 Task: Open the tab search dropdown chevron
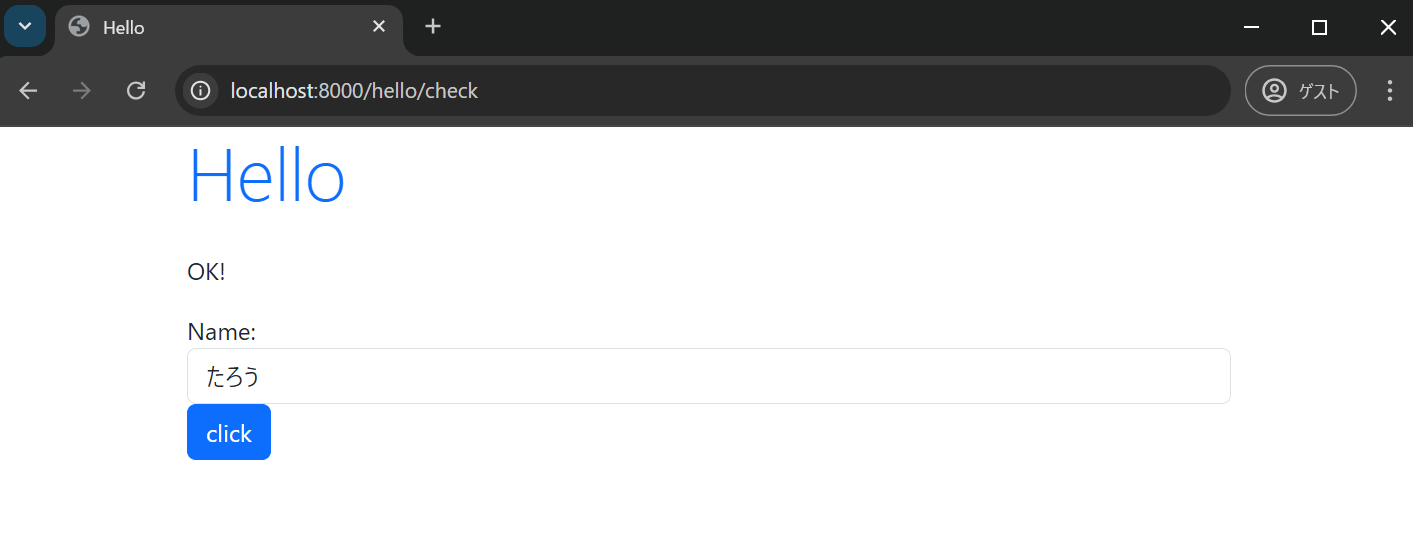point(25,26)
